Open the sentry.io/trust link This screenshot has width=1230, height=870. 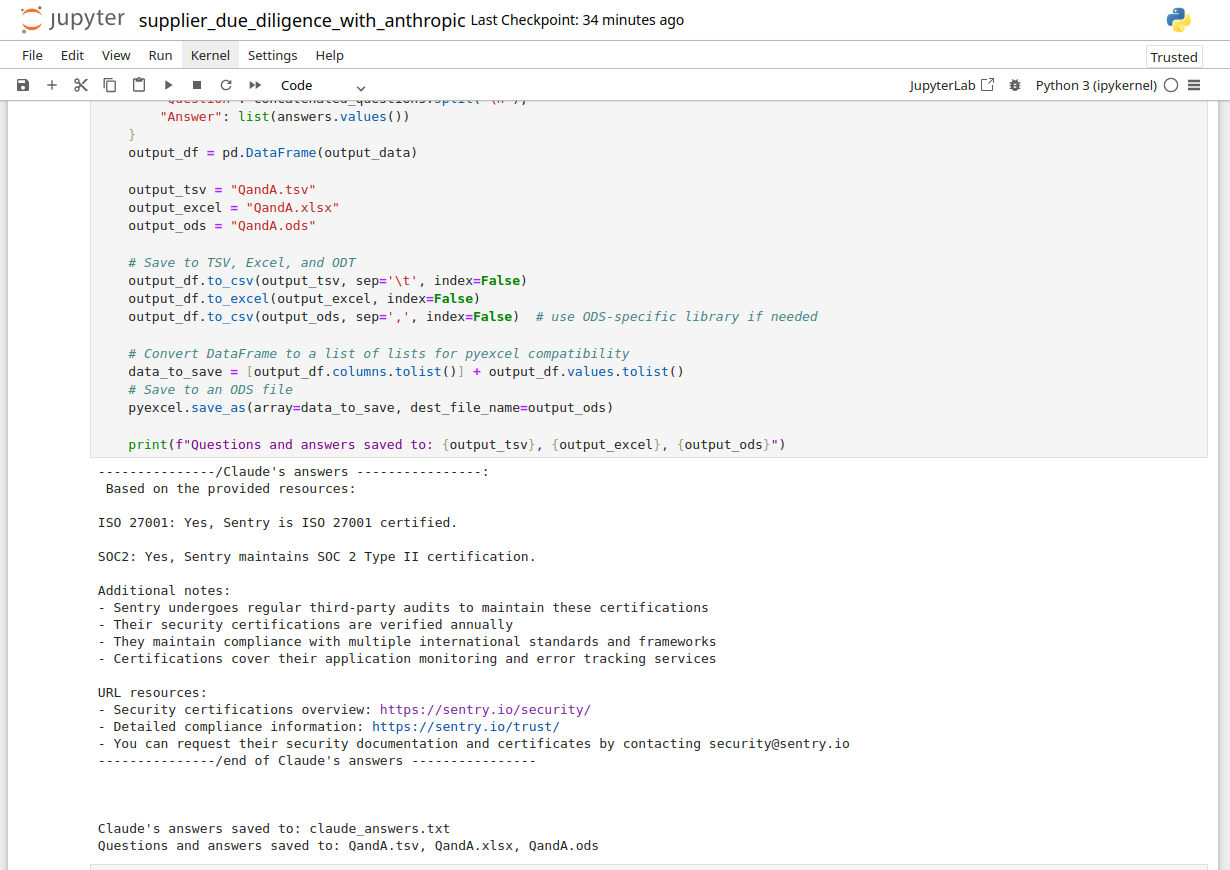(465, 727)
